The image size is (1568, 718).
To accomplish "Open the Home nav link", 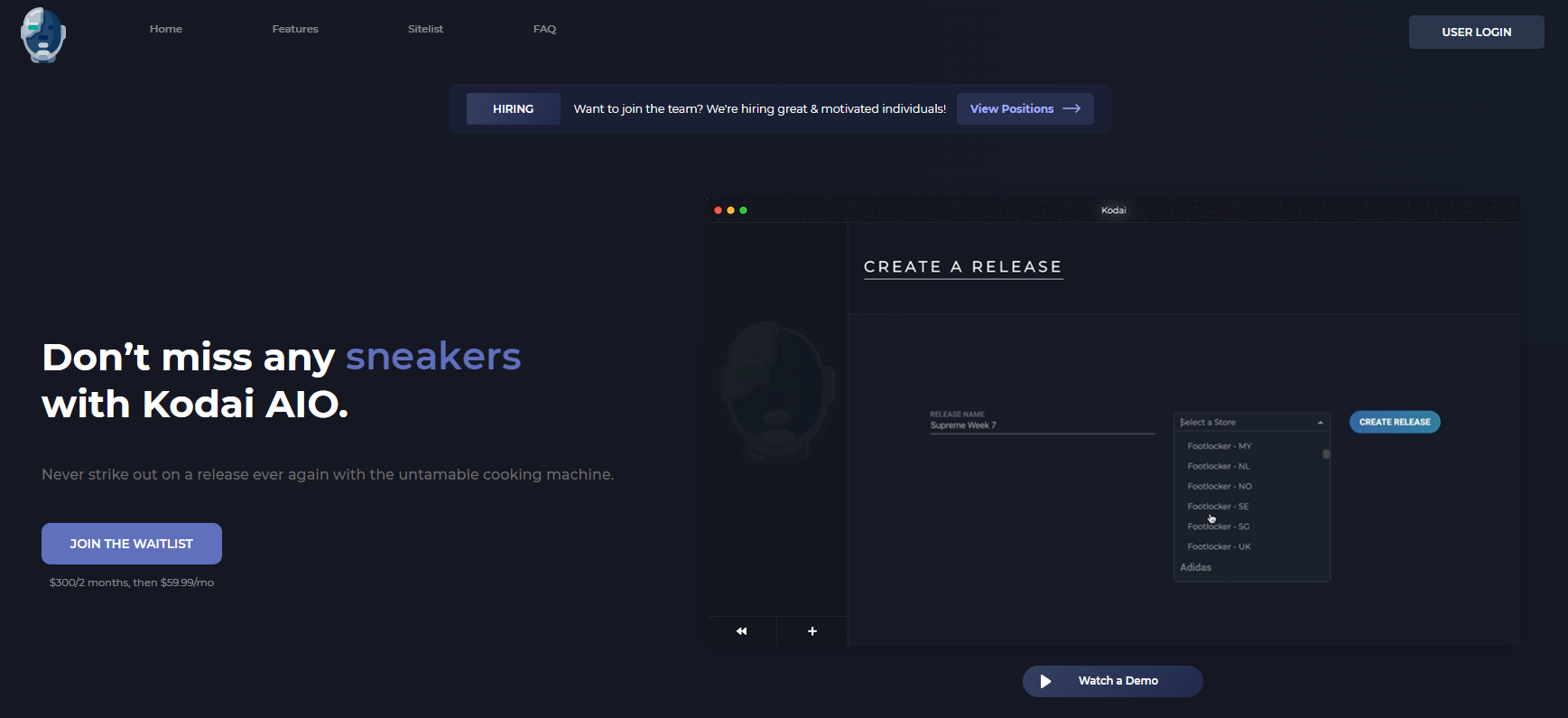I will (166, 29).
